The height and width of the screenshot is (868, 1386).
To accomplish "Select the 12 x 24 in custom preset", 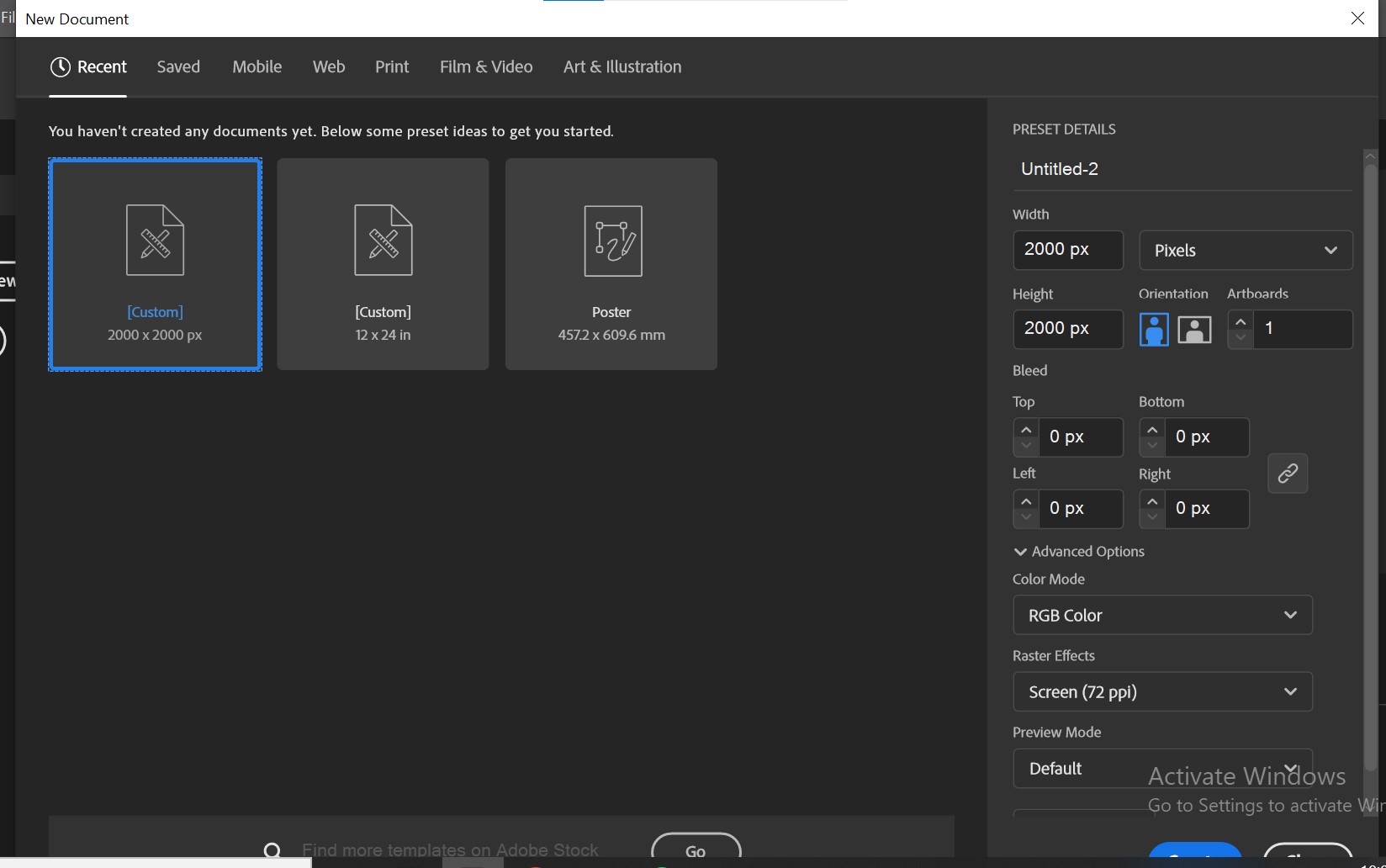I will (383, 264).
